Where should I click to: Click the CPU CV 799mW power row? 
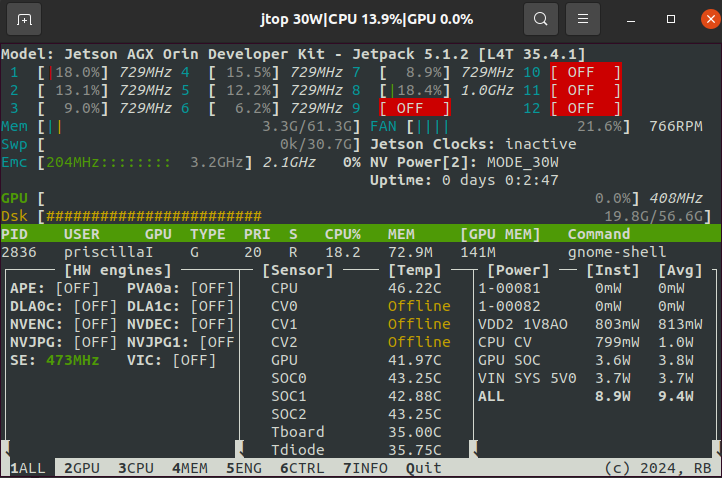click(x=586, y=342)
